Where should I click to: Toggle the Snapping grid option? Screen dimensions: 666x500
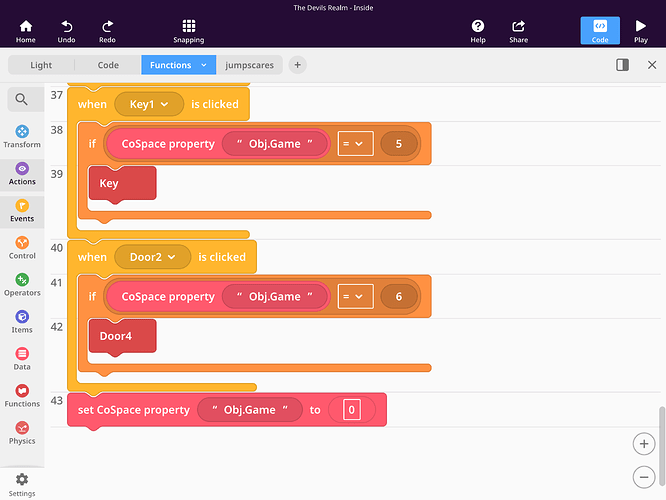[188, 26]
